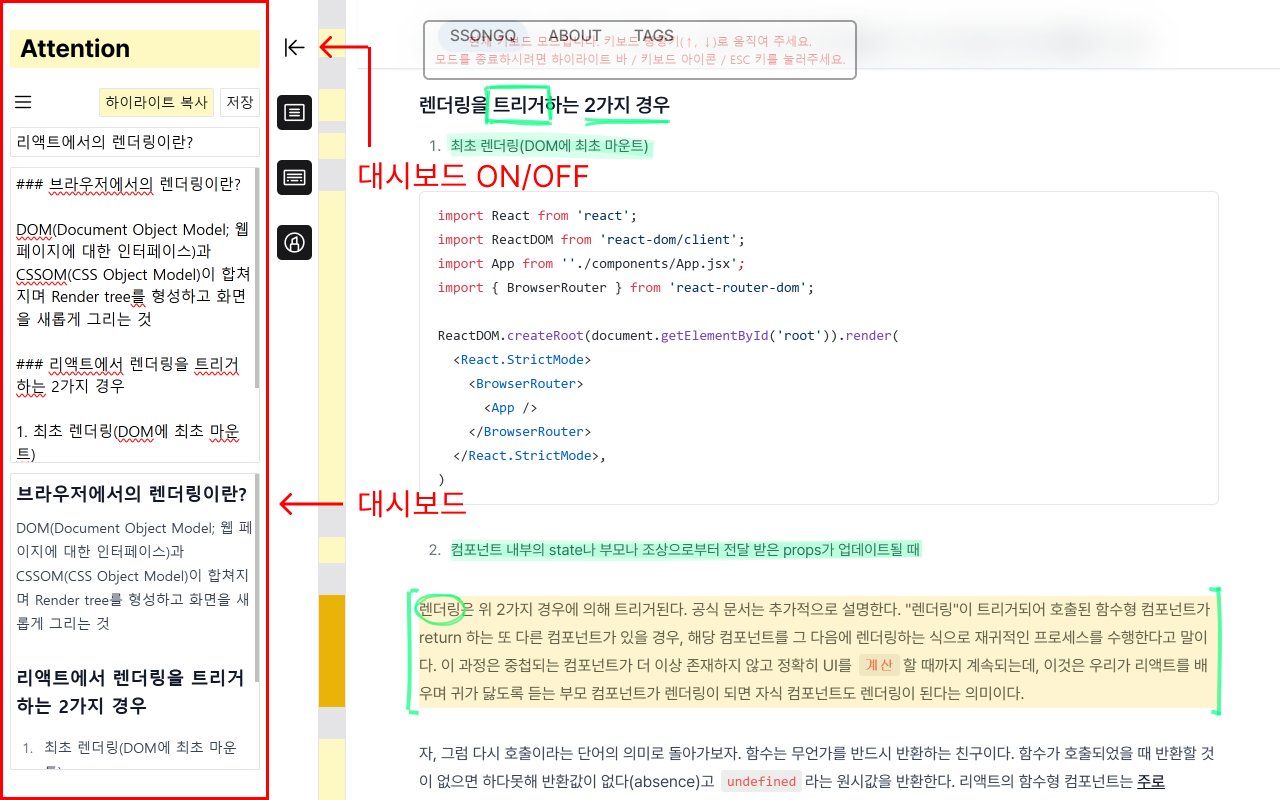1280x800 pixels.
Task: Click the 하이라이트 복사 button
Action: point(156,102)
